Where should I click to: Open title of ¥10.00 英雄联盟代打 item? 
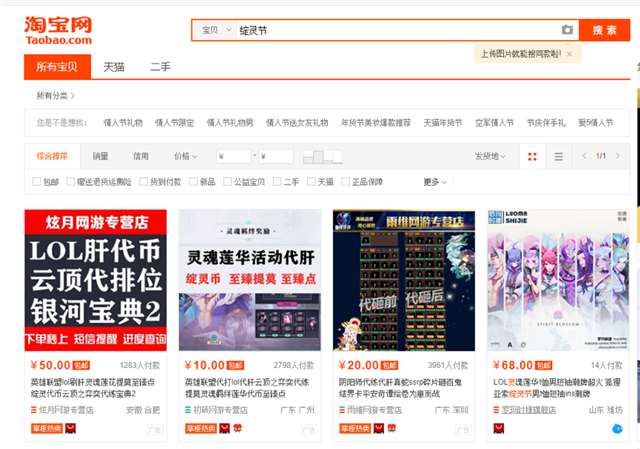point(247,388)
